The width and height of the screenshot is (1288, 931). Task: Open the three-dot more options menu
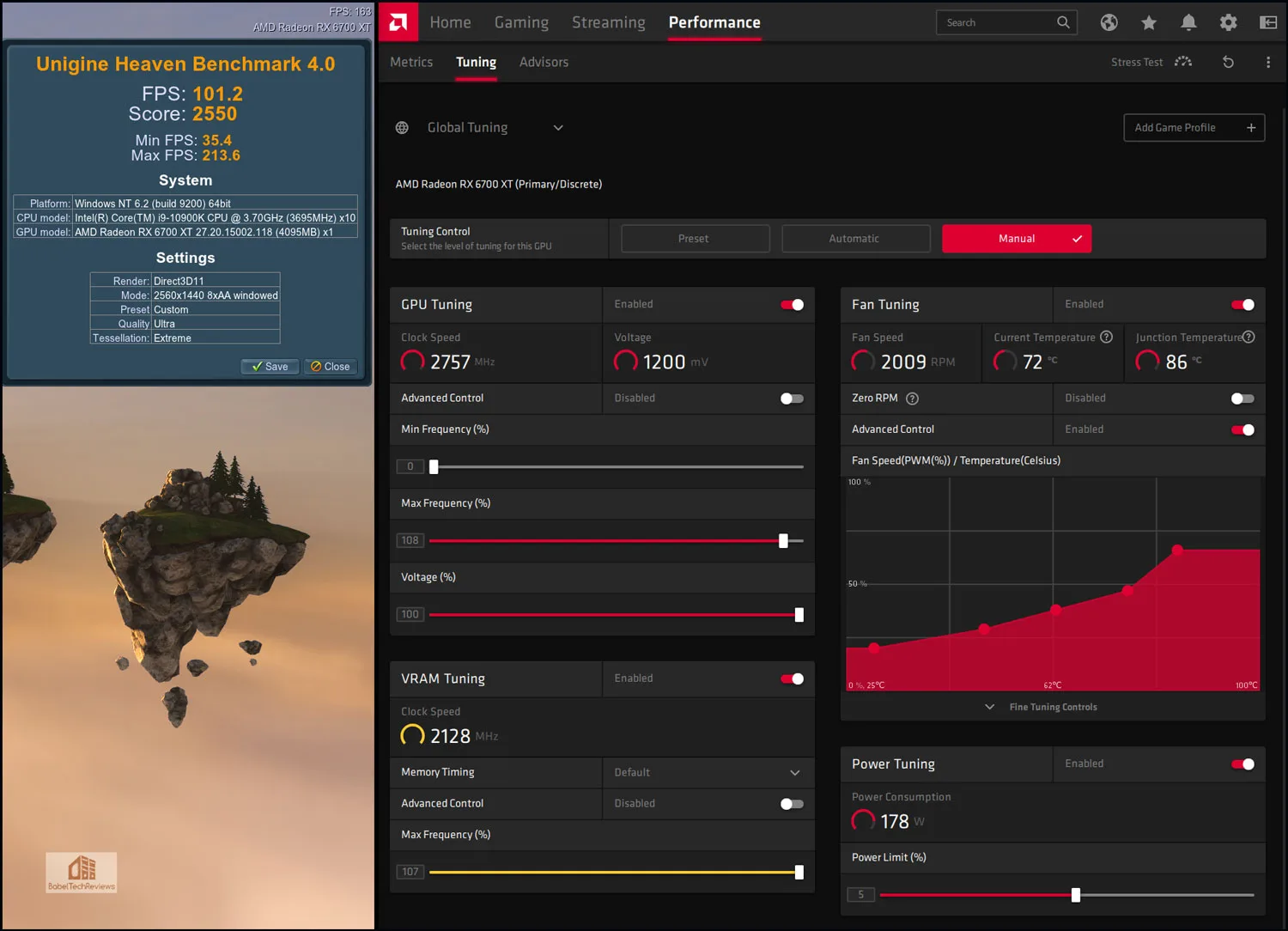[1268, 62]
